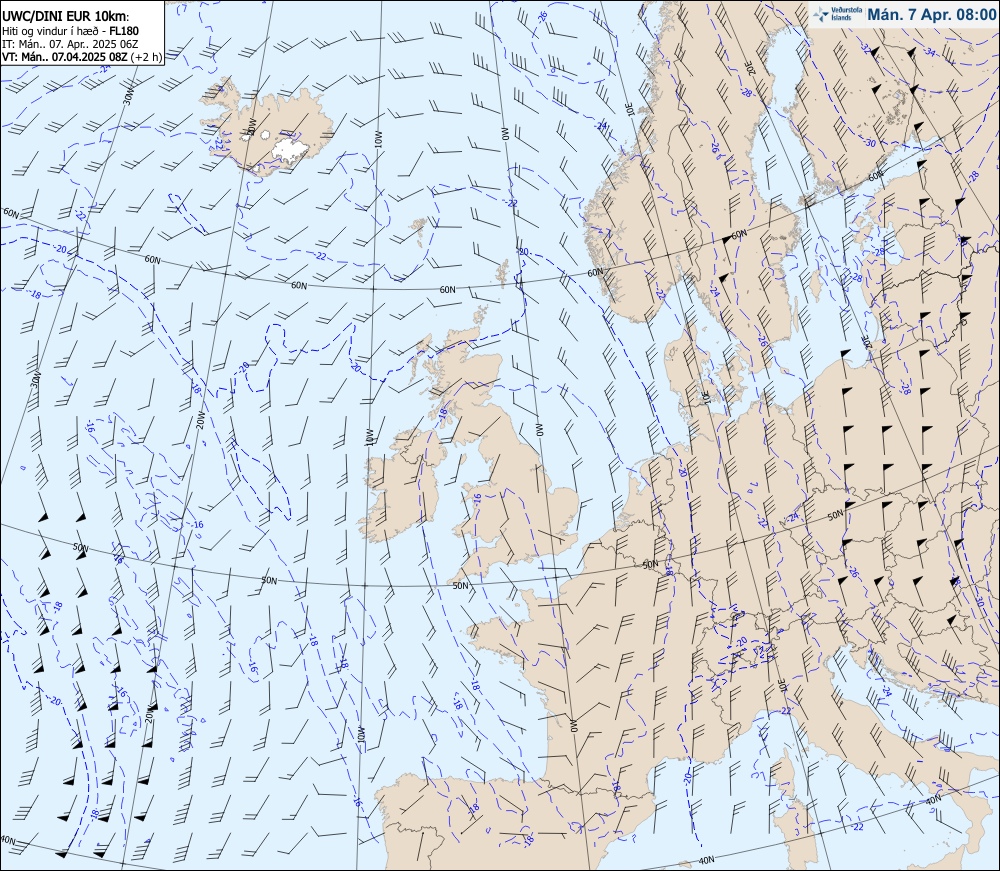Click the '20E' meridian label over Sweden
This screenshot has height=871, width=1000.
[751, 69]
